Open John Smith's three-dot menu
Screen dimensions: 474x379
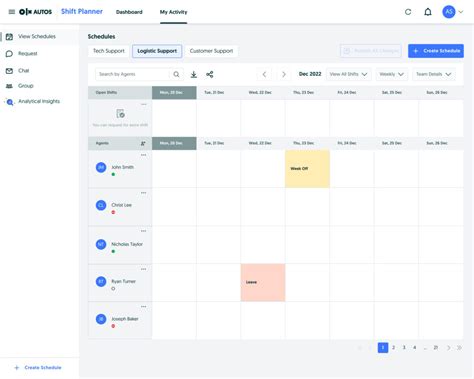[143, 155]
